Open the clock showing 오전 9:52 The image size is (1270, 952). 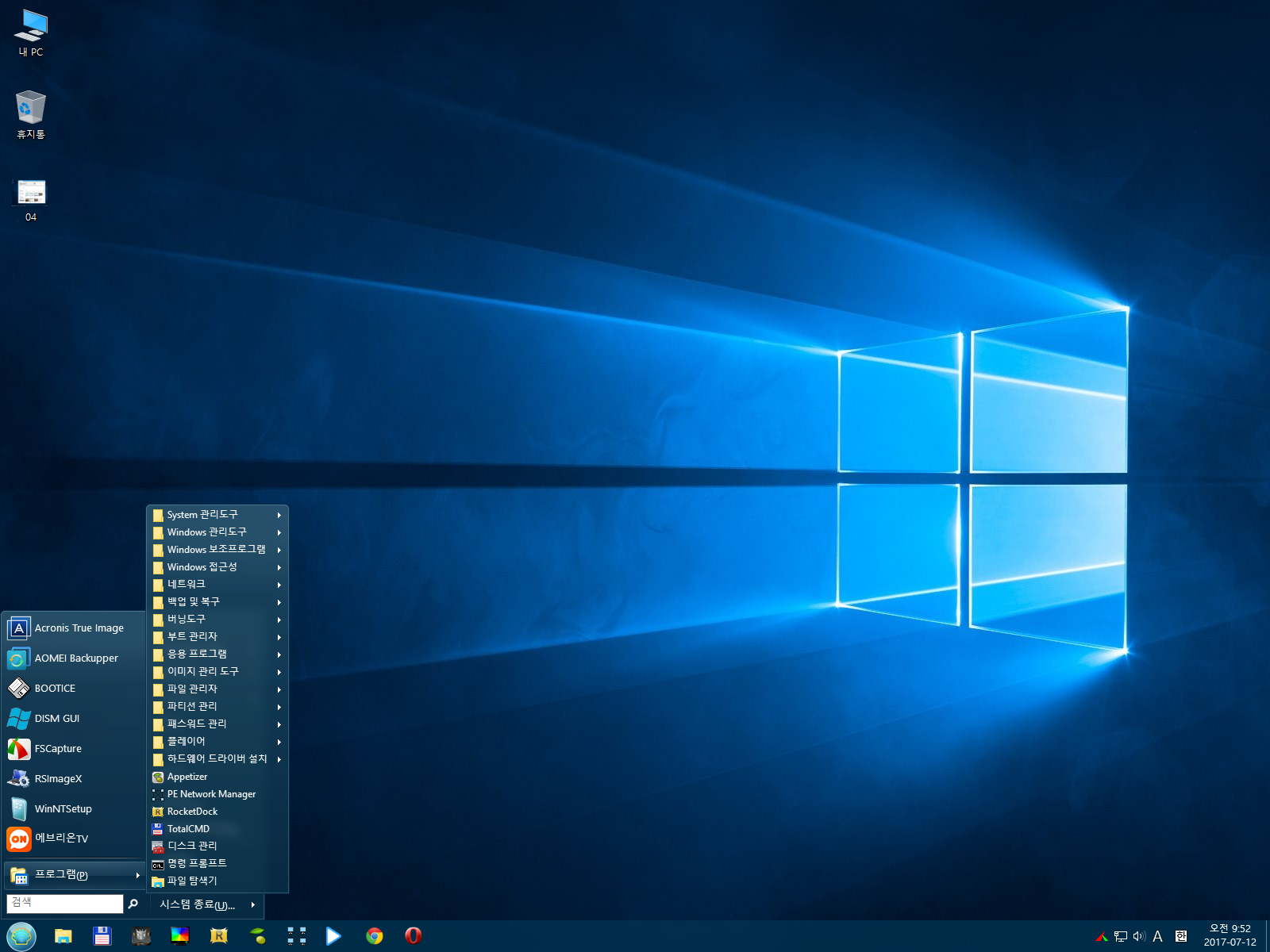(1230, 936)
